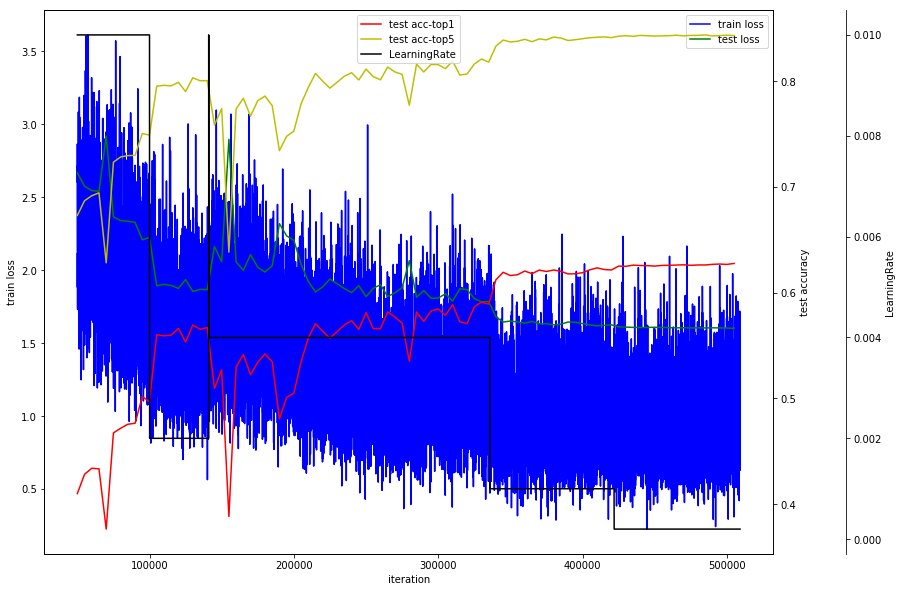This screenshot has height=592, width=902.
Task: Click the 'LearningRate' legend label
Action: pyautogui.click(x=422, y=55)
